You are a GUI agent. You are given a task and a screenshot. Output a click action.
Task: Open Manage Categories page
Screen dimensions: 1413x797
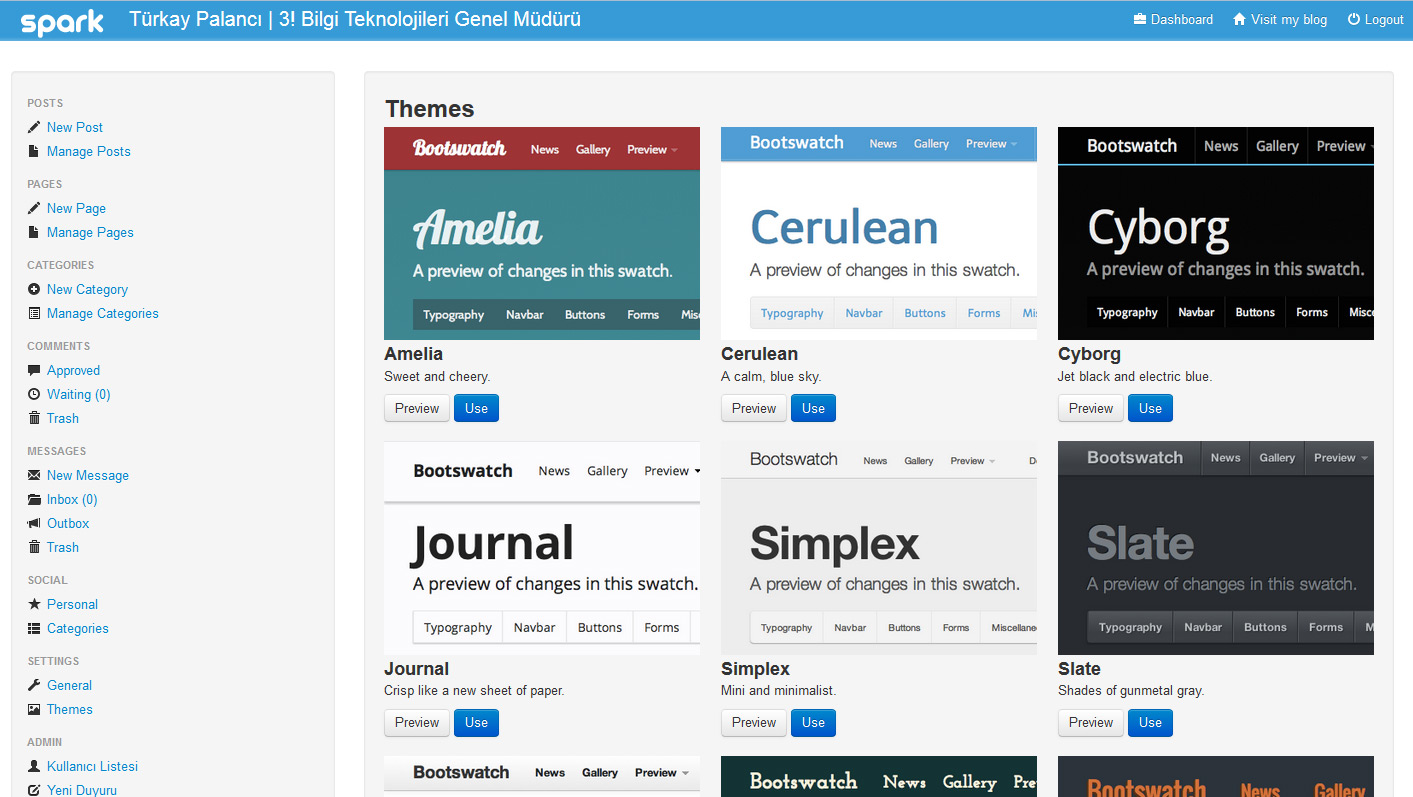pyautogui.click(x=103, y=313)
